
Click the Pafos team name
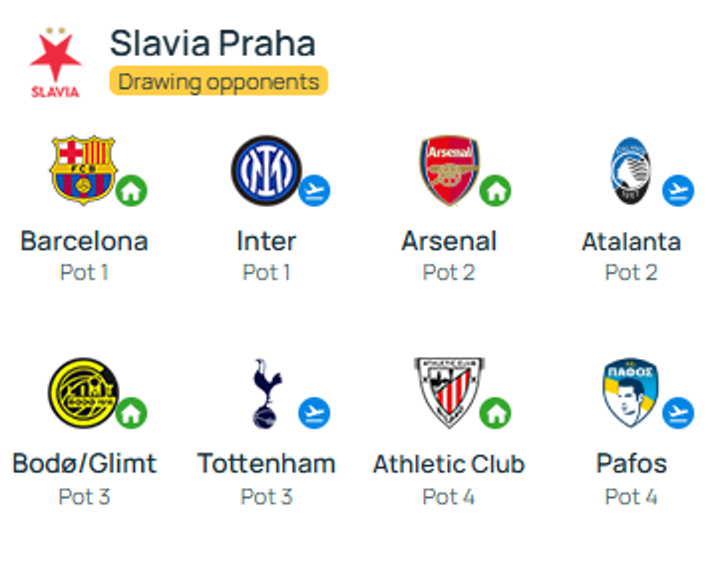pos(631,464)
